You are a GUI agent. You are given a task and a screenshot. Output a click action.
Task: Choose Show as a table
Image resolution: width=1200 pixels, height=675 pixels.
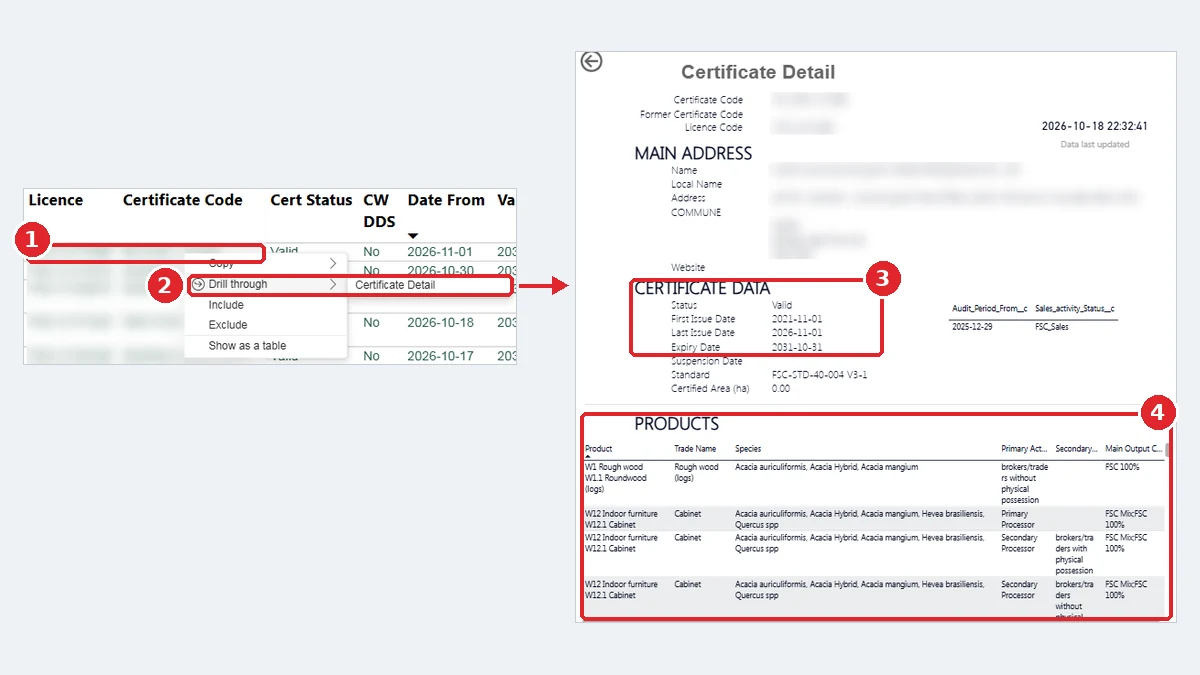pos(247,346)
